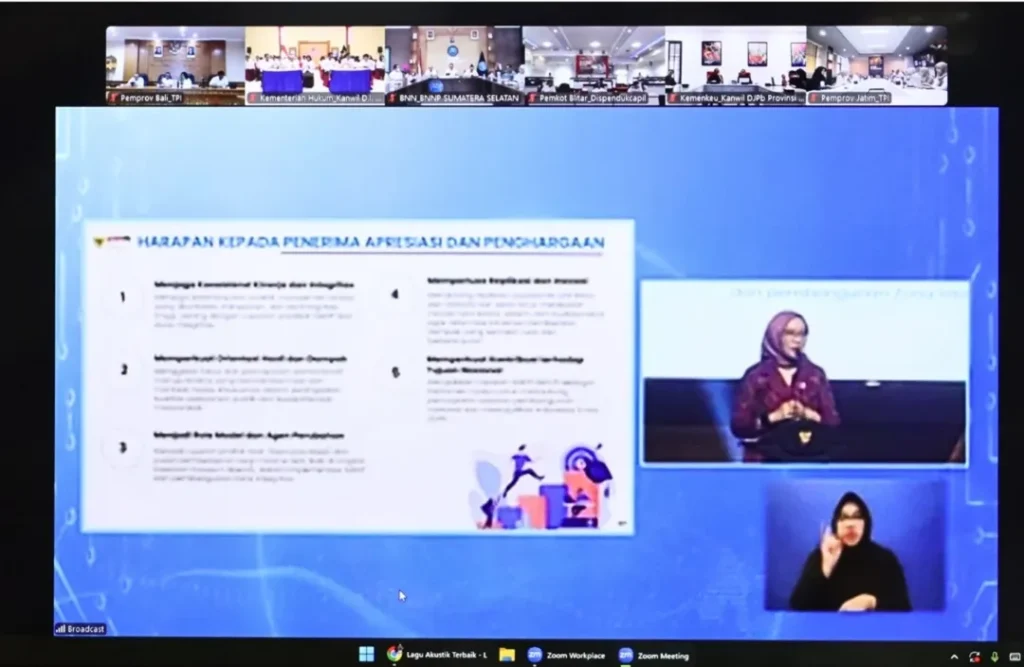Click the touch keyboard tray icon
The width and height of the screenshot is (1024, 667).
point(1013,656)
